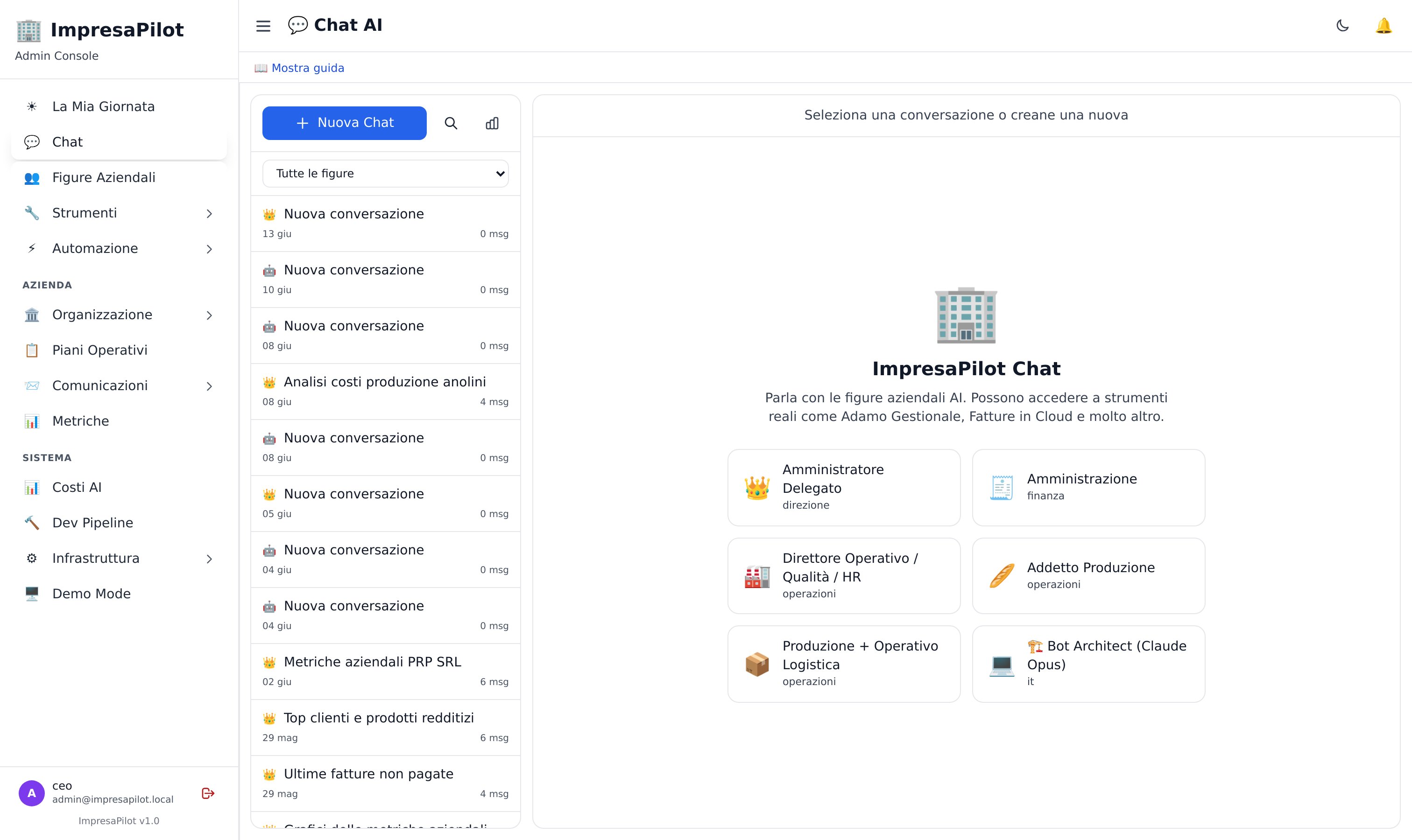This screenshot has width=1412, height=840.
Task: Click the sun icon for La Mia Giornata
Action: [32, 106]
